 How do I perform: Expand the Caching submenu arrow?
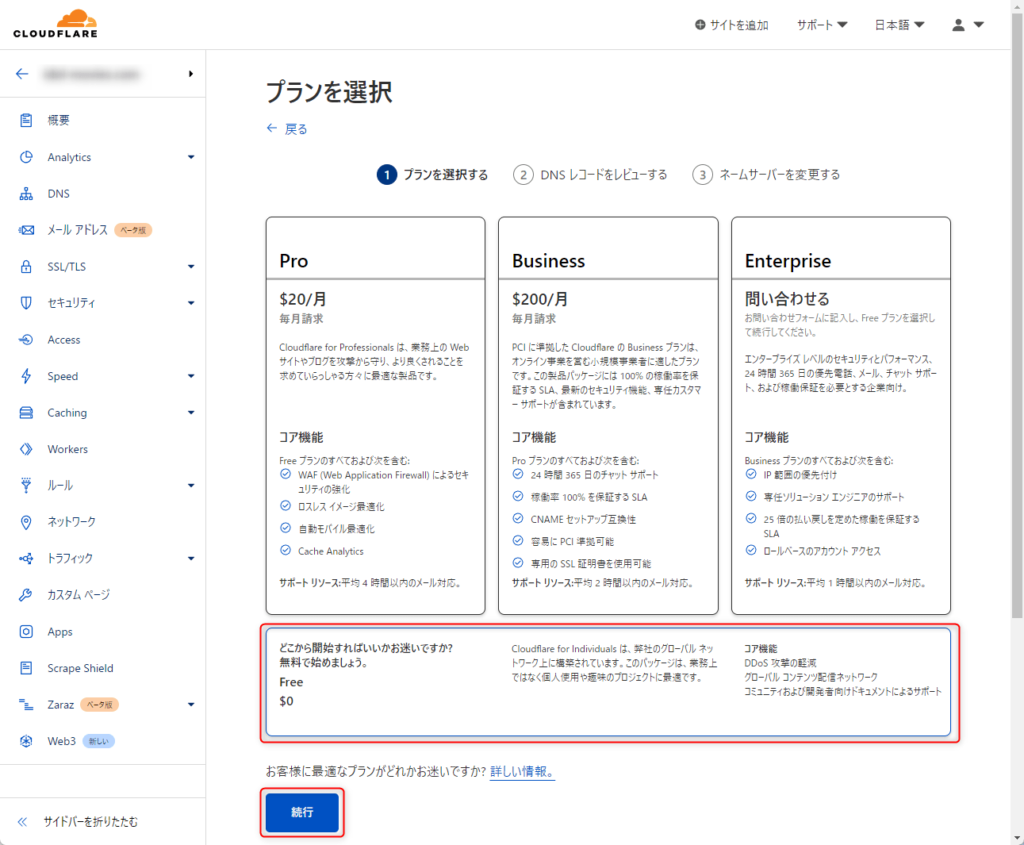coord(191,413)
